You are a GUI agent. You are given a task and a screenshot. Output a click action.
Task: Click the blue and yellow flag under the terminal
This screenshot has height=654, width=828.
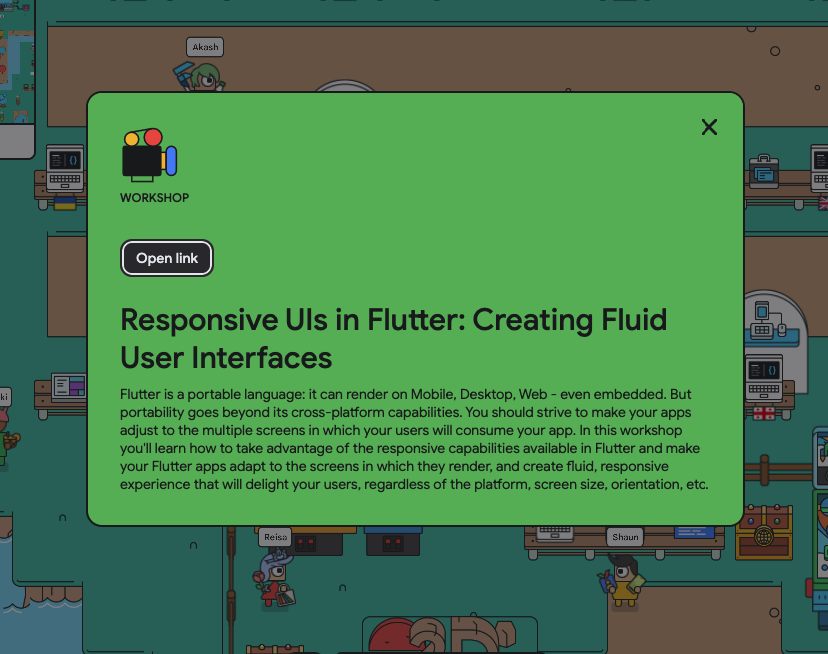(65, 203)
